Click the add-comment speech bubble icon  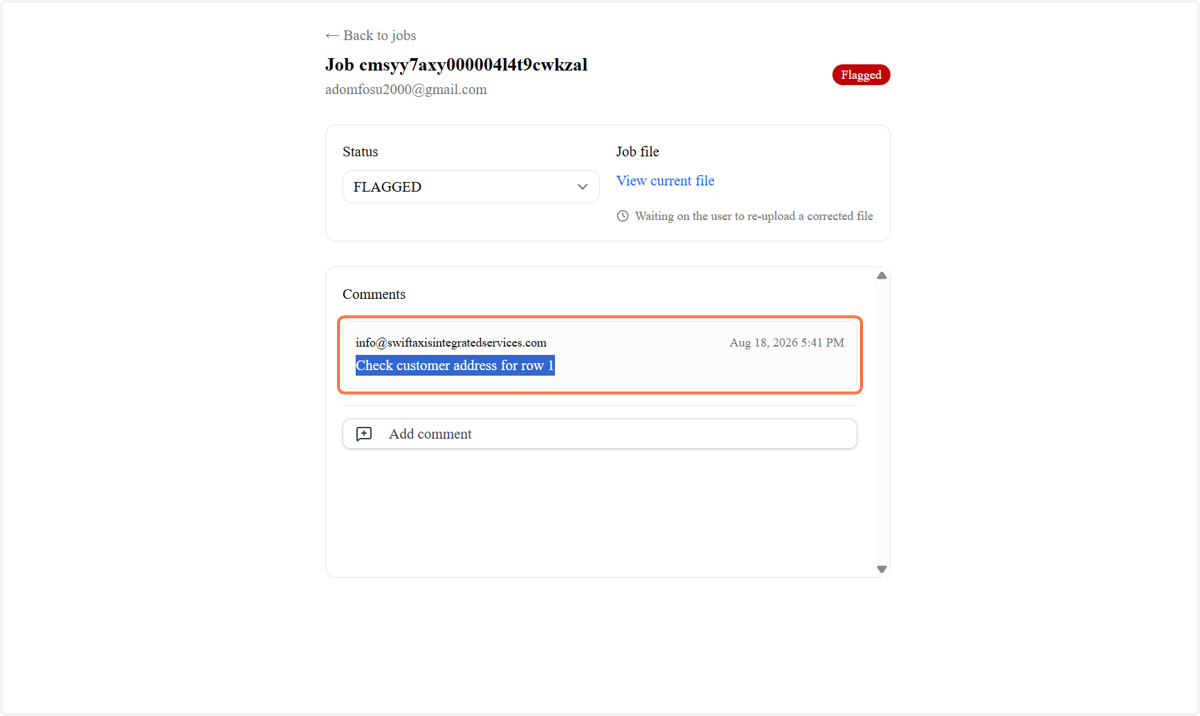[x=364, y=434]
